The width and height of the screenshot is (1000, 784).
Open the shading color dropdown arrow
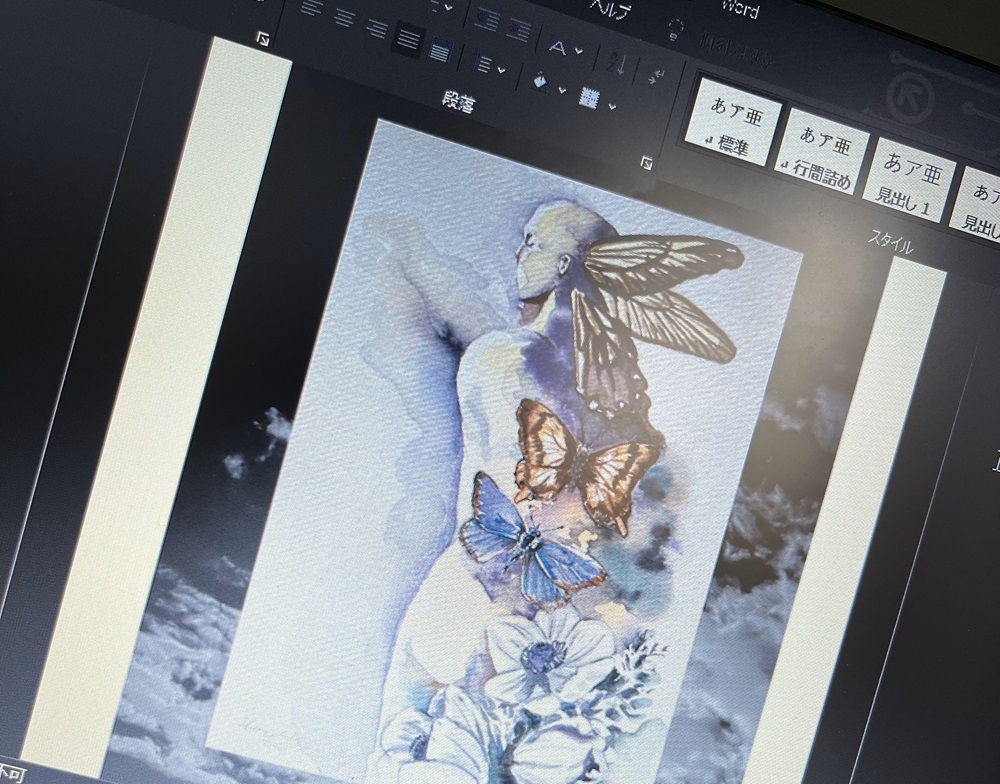[x=562, y=90]
